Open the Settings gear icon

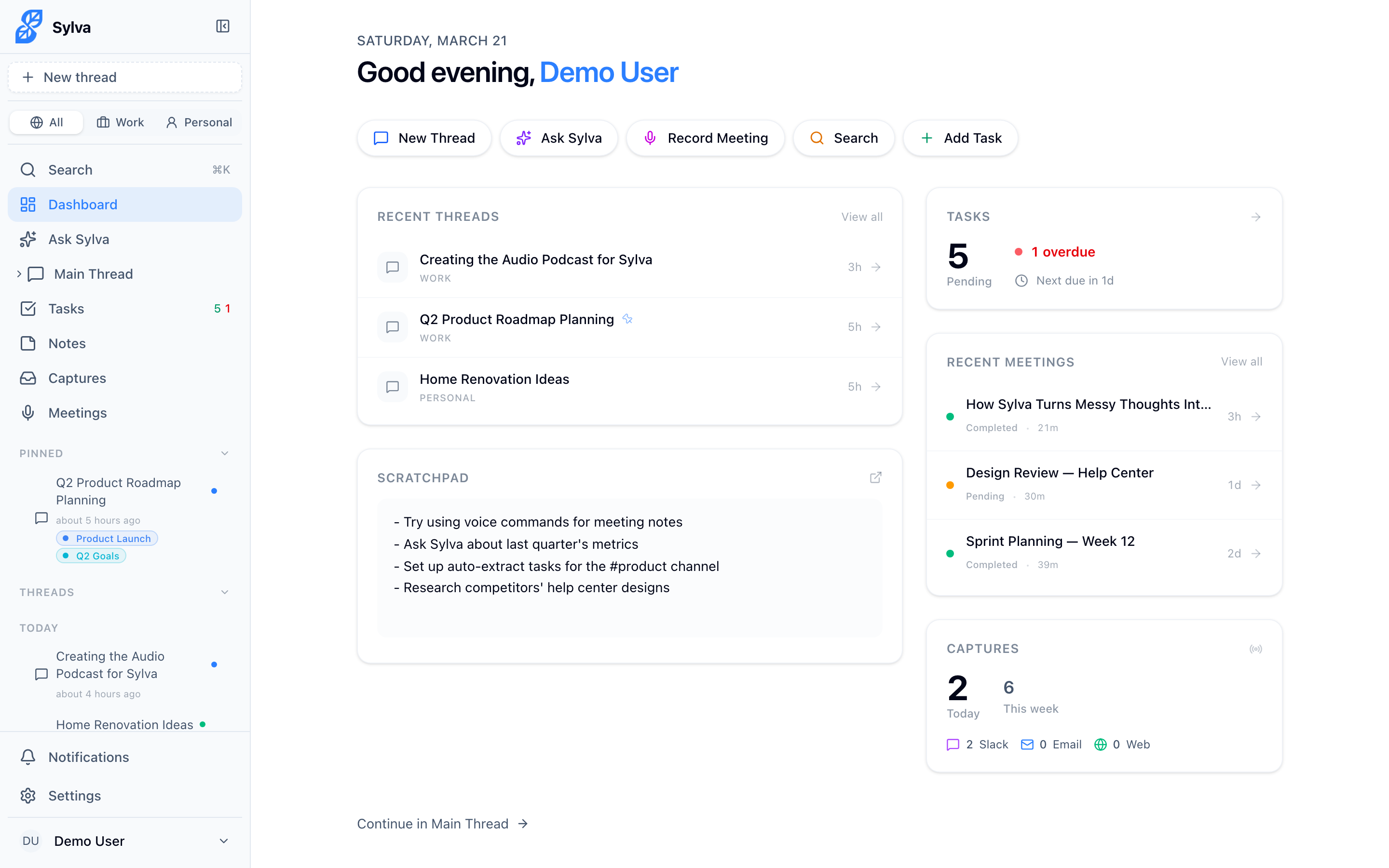(x=28, y=796)
